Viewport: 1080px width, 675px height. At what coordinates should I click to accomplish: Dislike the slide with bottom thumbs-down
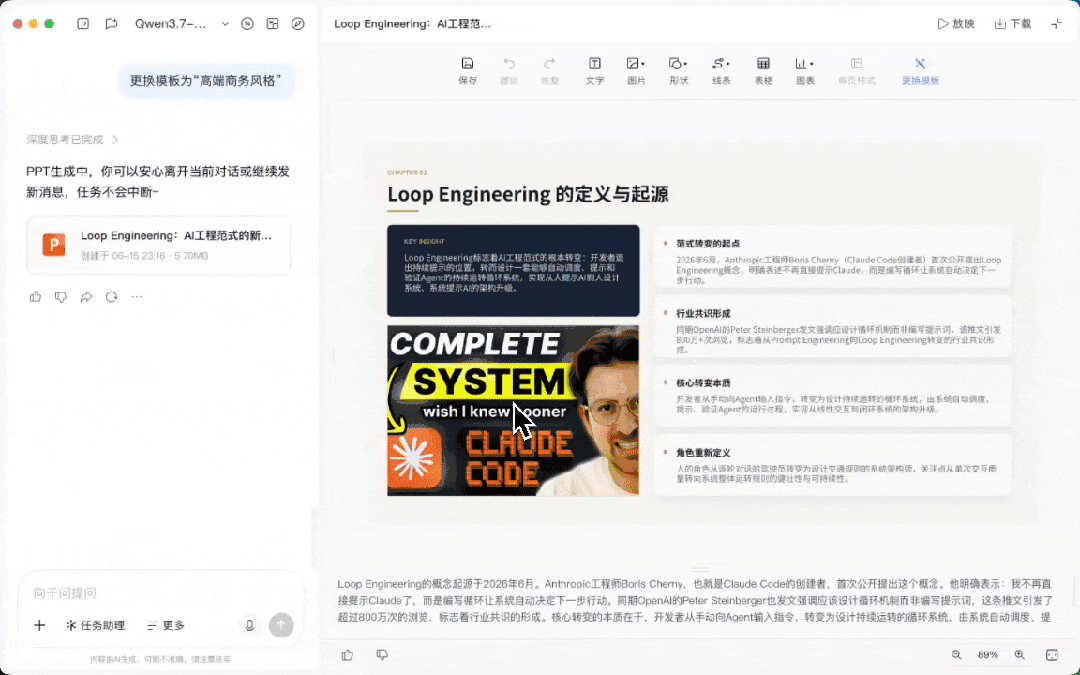382,655
